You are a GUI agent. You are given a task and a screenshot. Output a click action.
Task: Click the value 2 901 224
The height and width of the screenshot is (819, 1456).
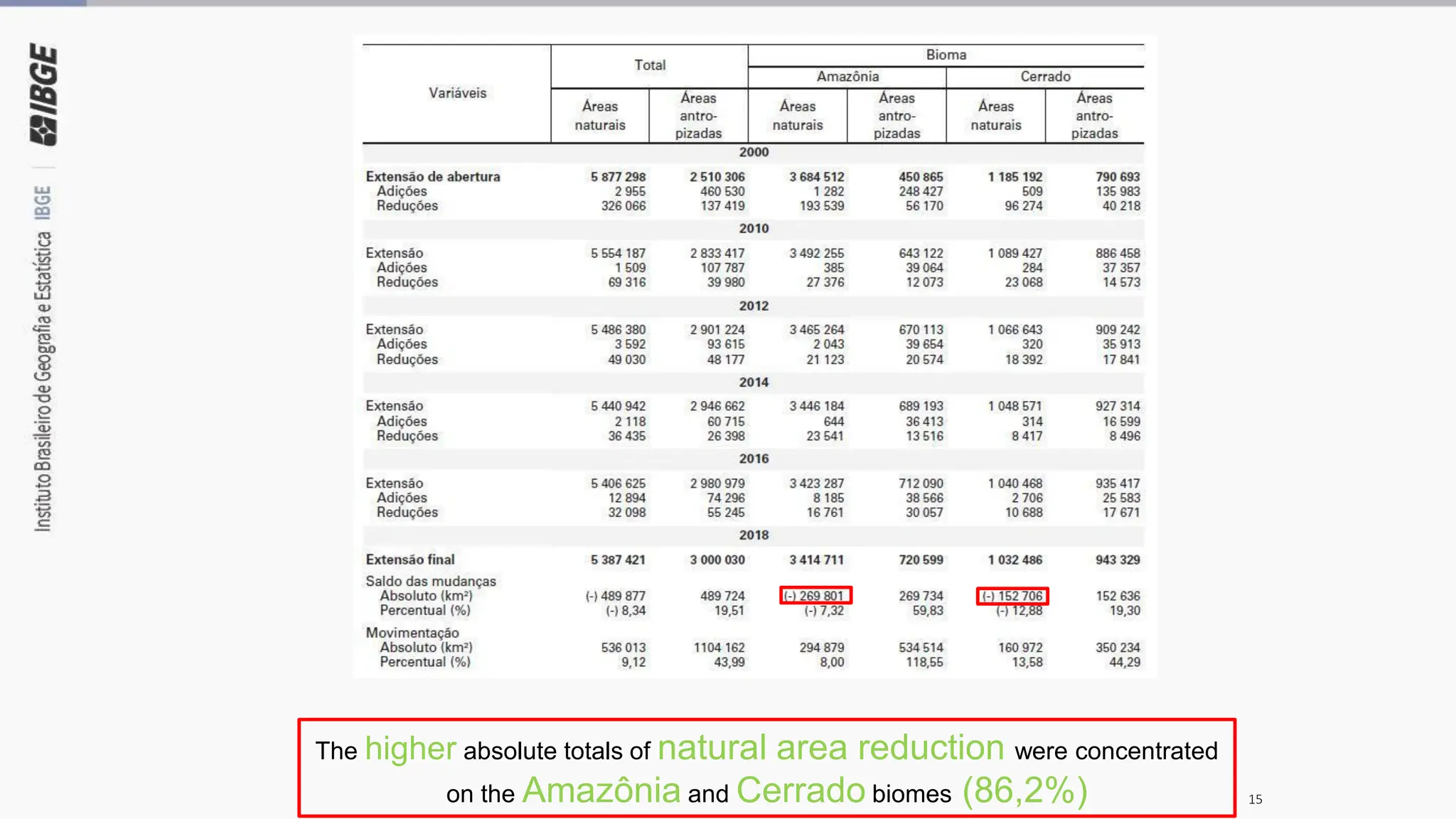pyautogui.click(x=717, y=330)
